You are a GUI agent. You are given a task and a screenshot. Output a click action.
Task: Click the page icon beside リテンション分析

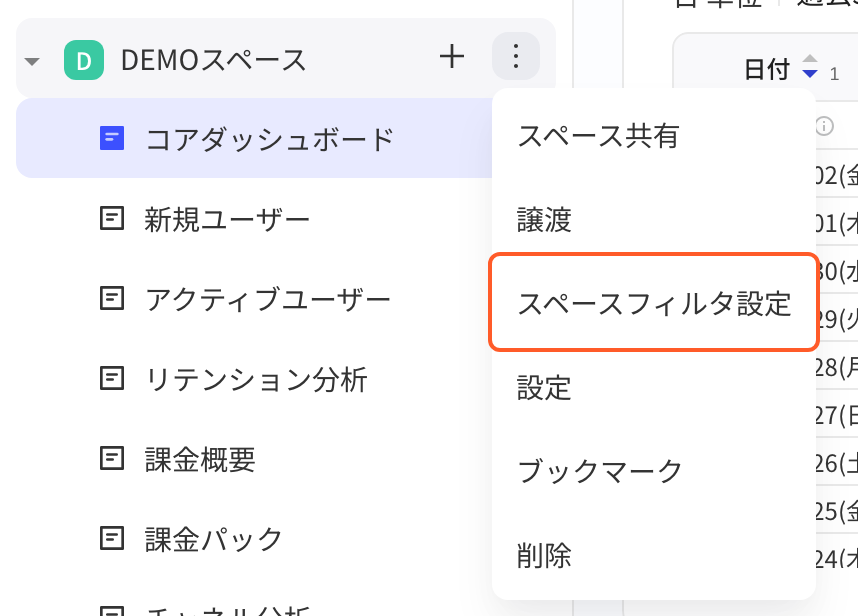click(x=112, y=379)
